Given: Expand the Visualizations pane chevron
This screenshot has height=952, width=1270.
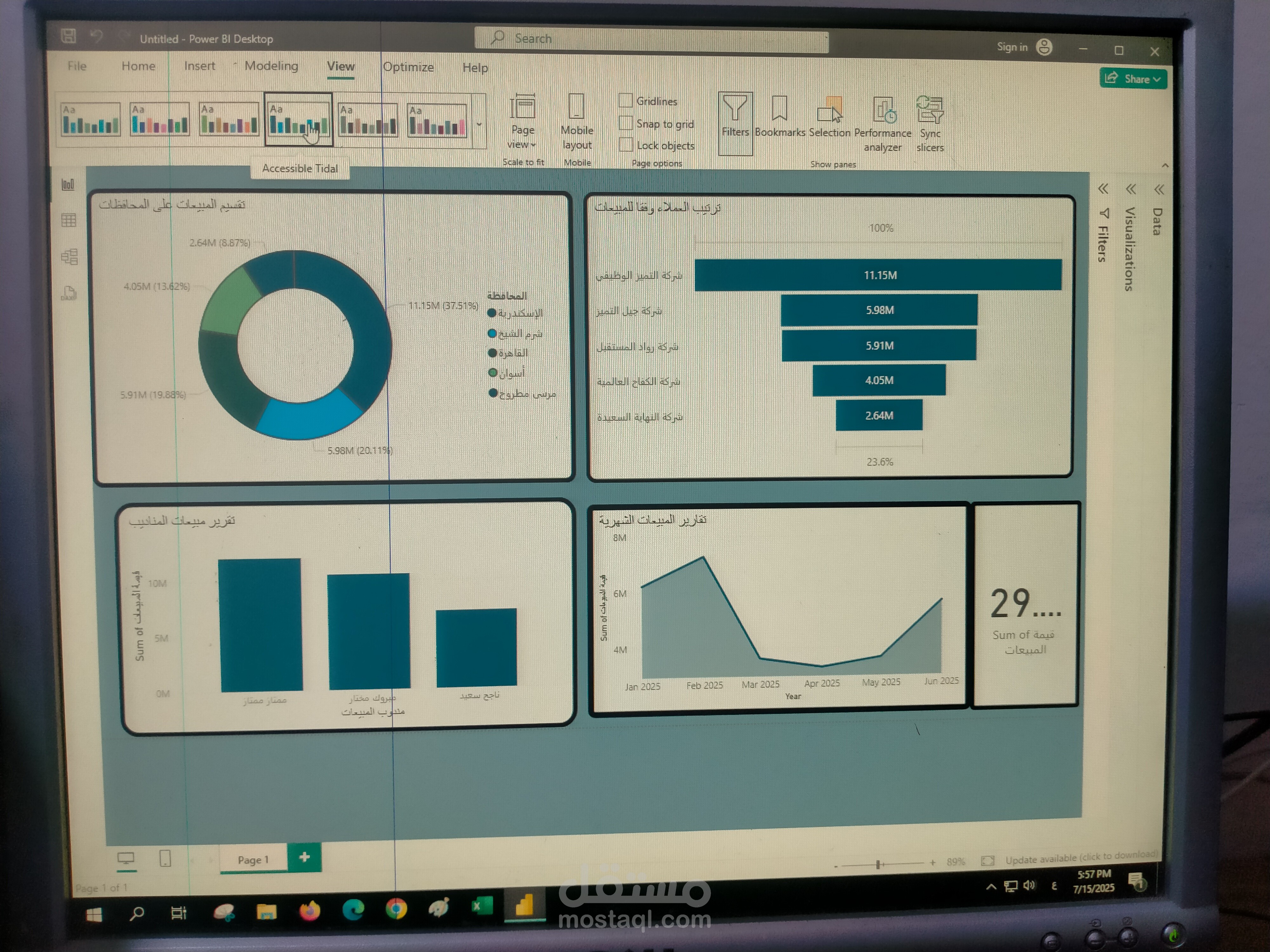Looking at the screenshot, I should [x=1131, y=189].
